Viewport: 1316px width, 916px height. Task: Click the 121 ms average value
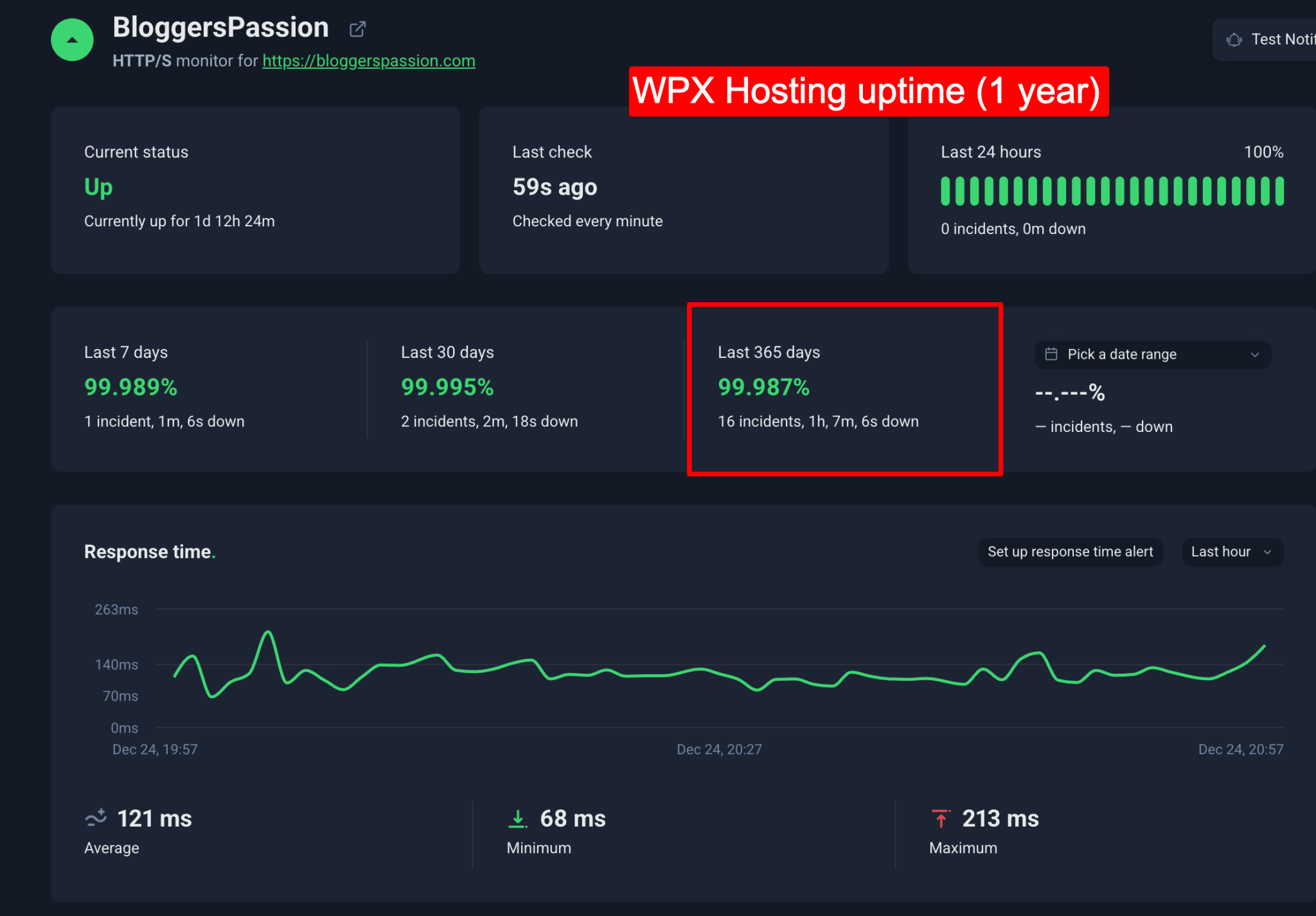point(154,818)
